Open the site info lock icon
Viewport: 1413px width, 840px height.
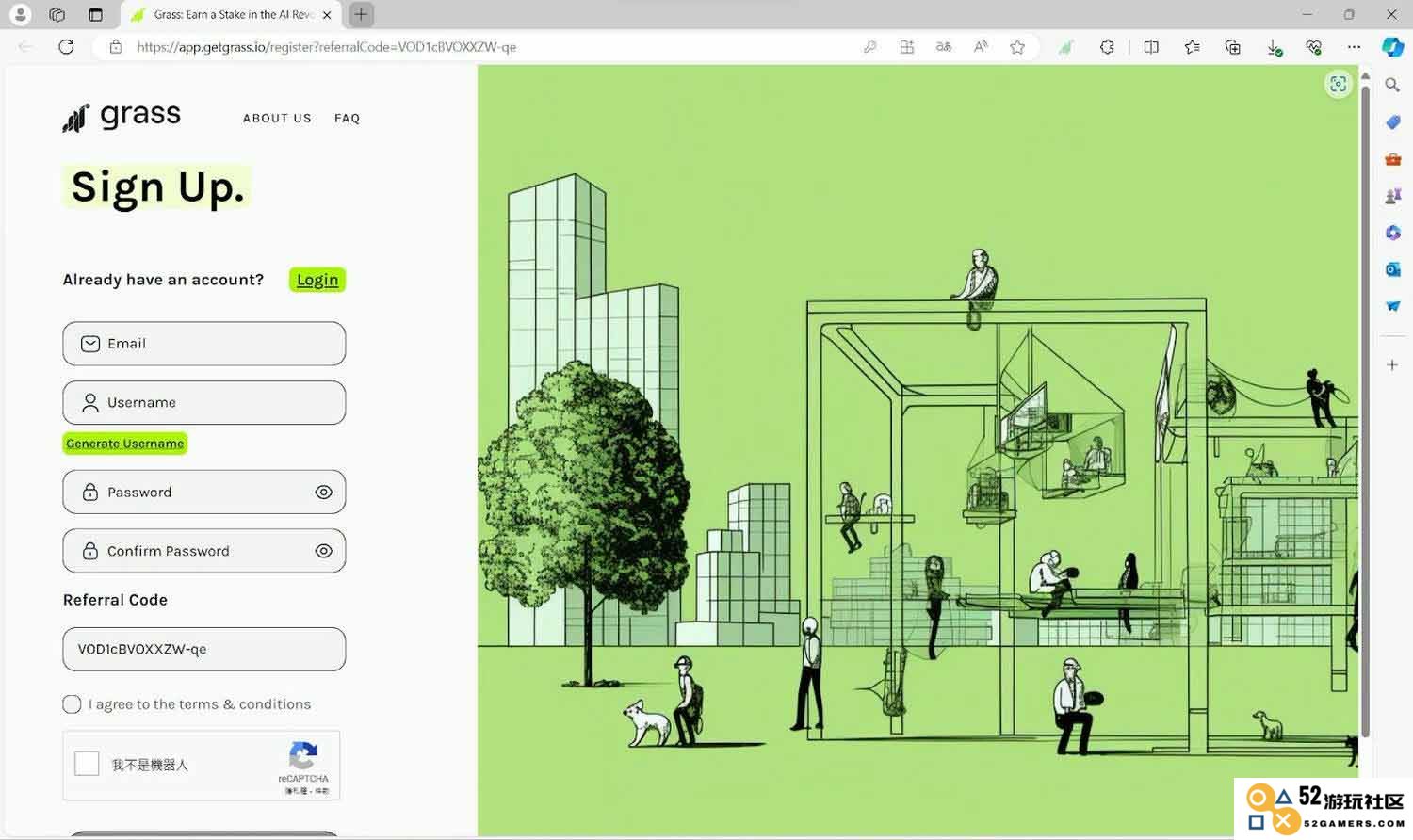tap(116, 46)
